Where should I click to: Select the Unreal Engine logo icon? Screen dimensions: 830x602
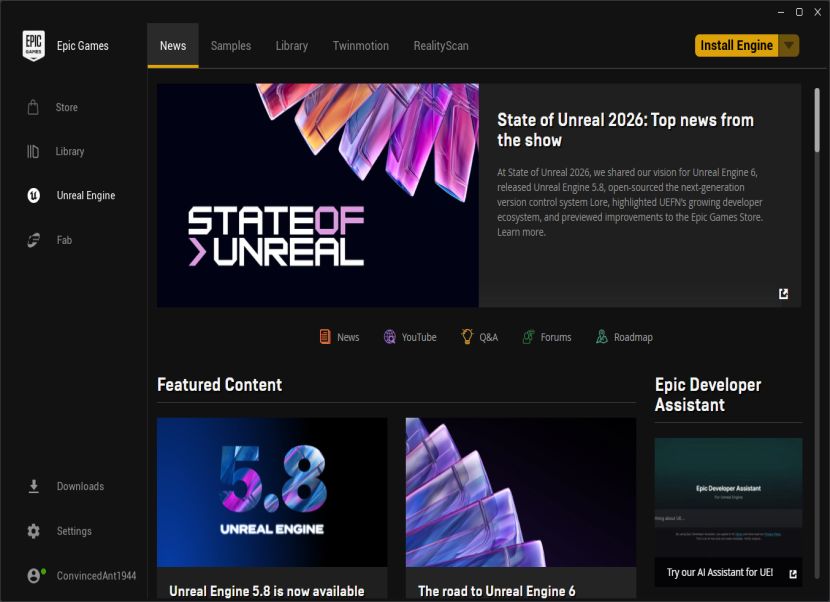tap(33, 195)
